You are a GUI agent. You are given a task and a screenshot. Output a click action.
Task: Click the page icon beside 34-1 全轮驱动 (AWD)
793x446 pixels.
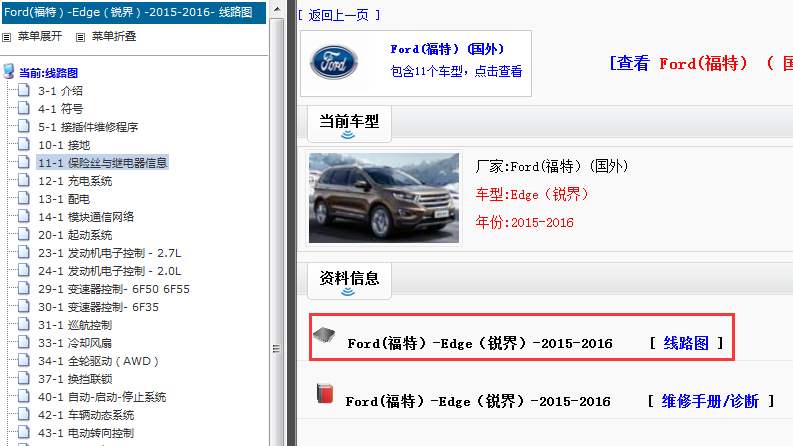[24, 361]
